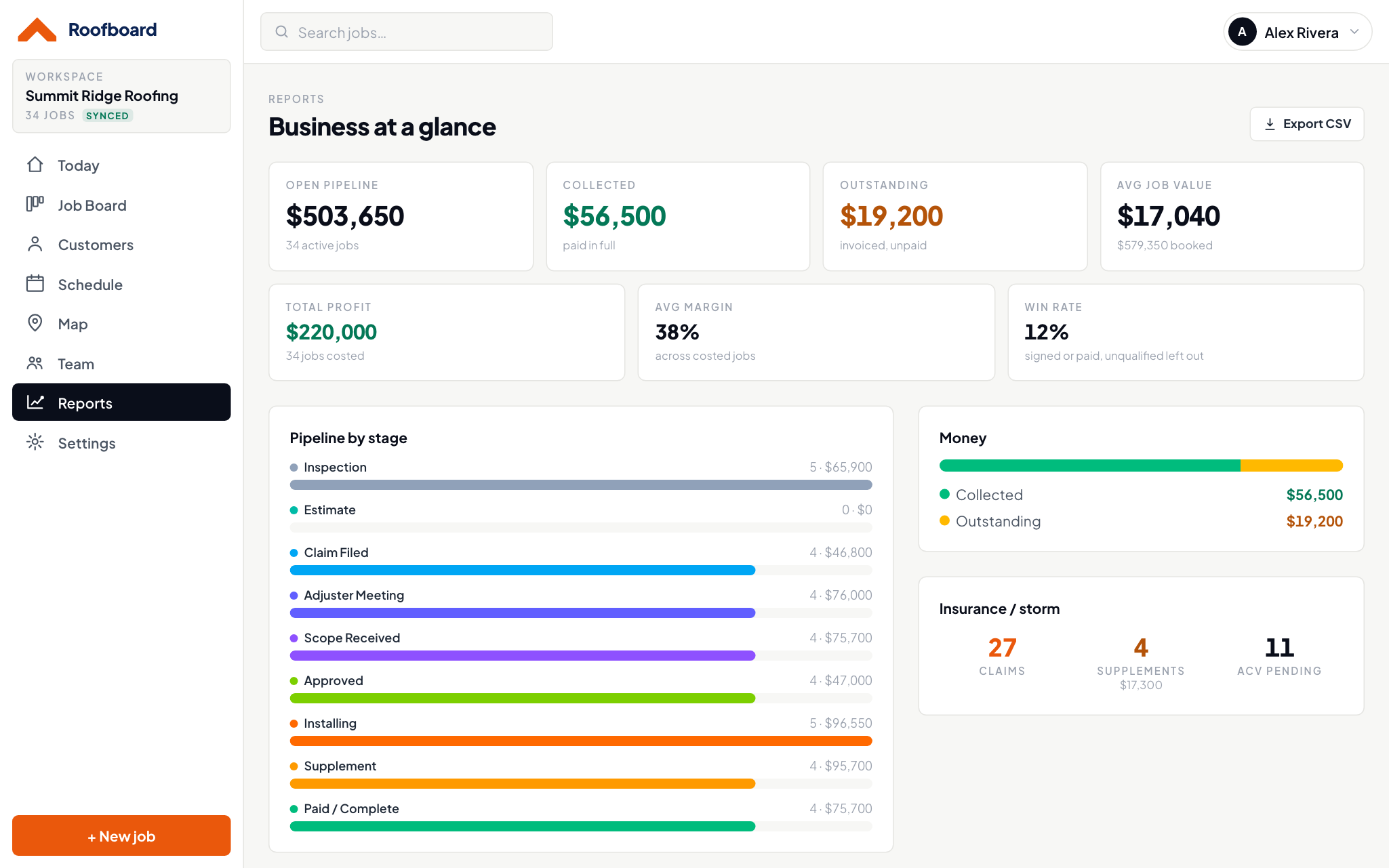Image resolution: width=1389 pixels, height=868 pixels.
Task: Click the 4 Supplements figure
Action: [x=1141, y=648]
